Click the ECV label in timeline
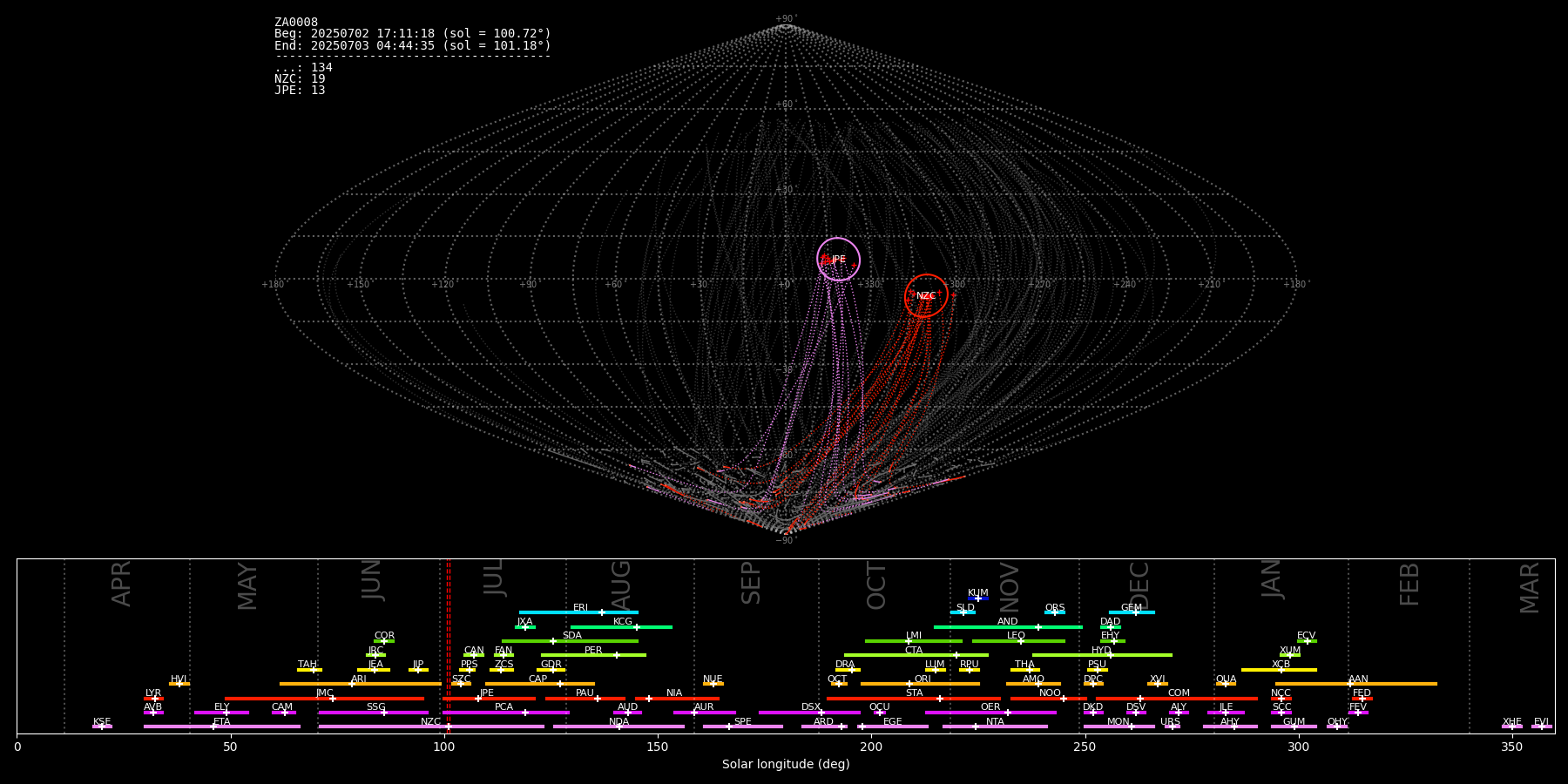This screenshot has width=1568, height=784. [x=1306, y=636]
